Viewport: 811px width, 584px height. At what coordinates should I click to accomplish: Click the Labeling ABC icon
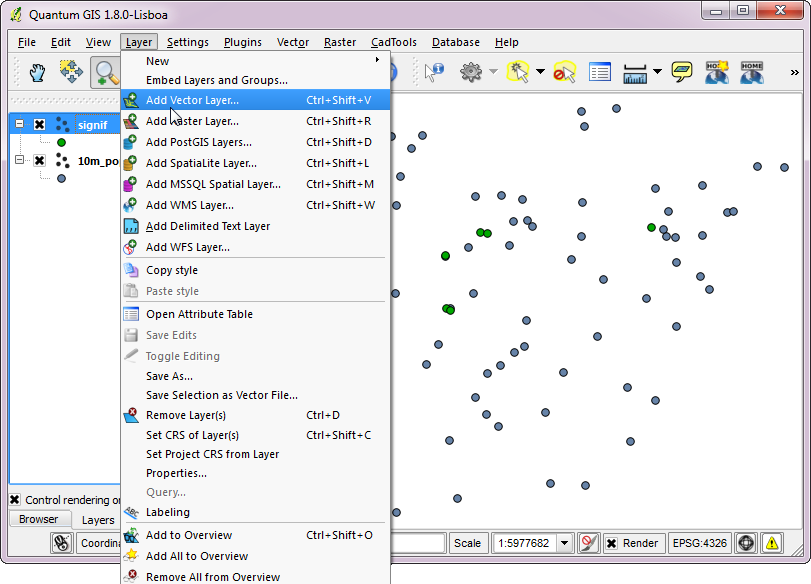[x=131, y=512]
